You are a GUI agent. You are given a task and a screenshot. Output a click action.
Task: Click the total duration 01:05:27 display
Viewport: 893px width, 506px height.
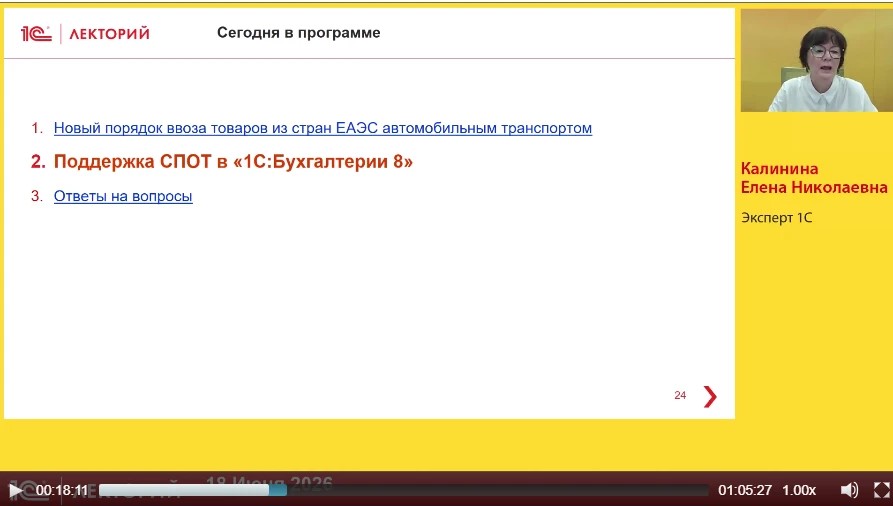(744, 490)
